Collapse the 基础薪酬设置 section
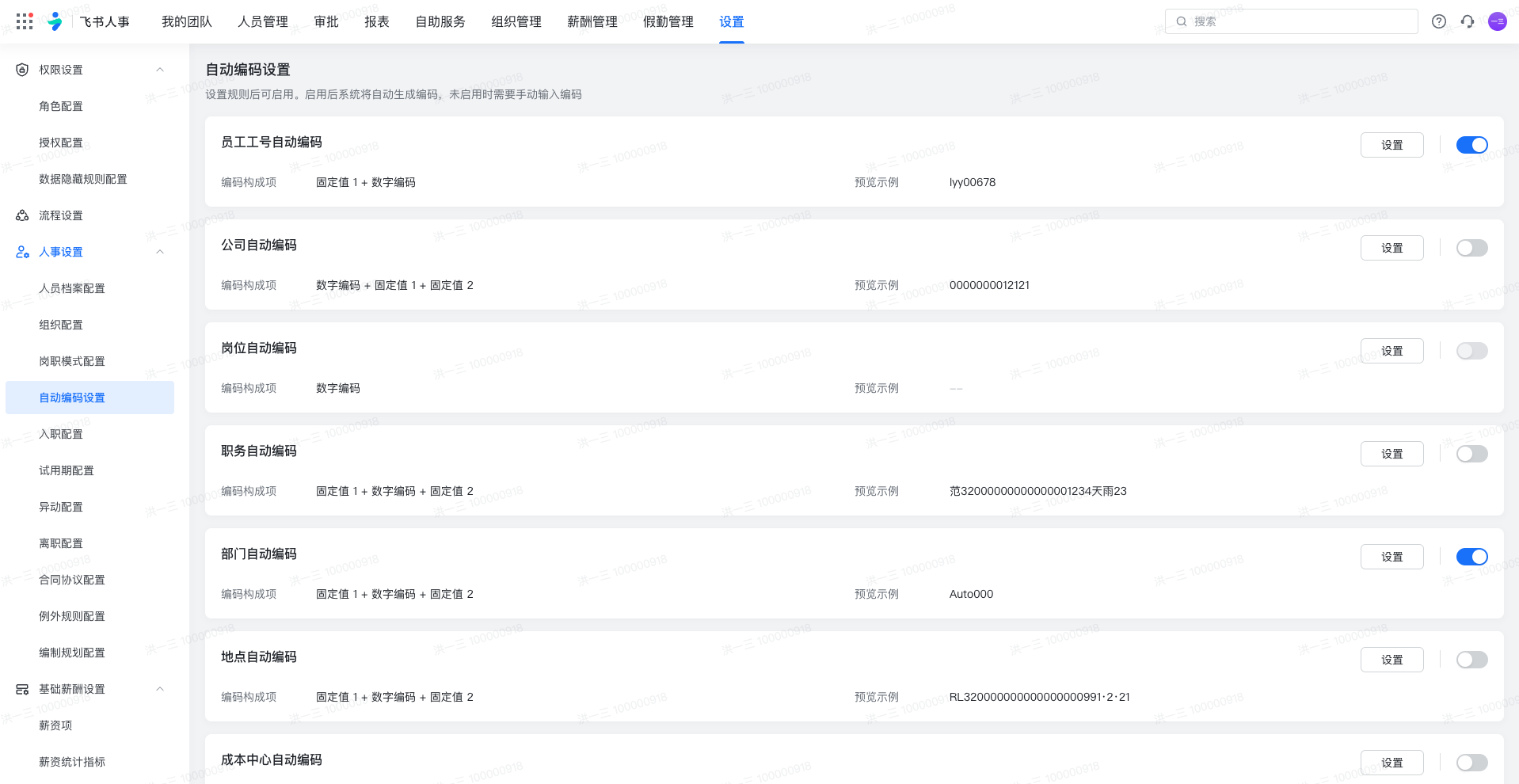Viewport: 1519px width, 784px height. pyautogui.click(x=160, y=689)
